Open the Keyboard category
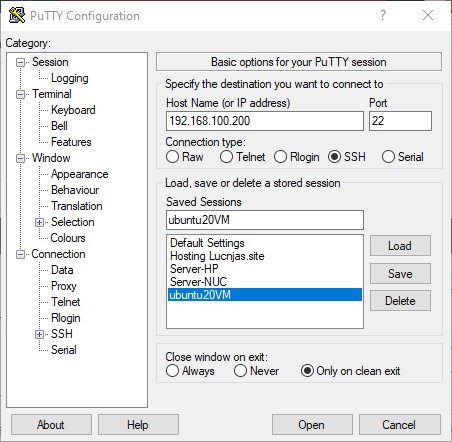Screen dimensions: 452x442 point(73,110)
